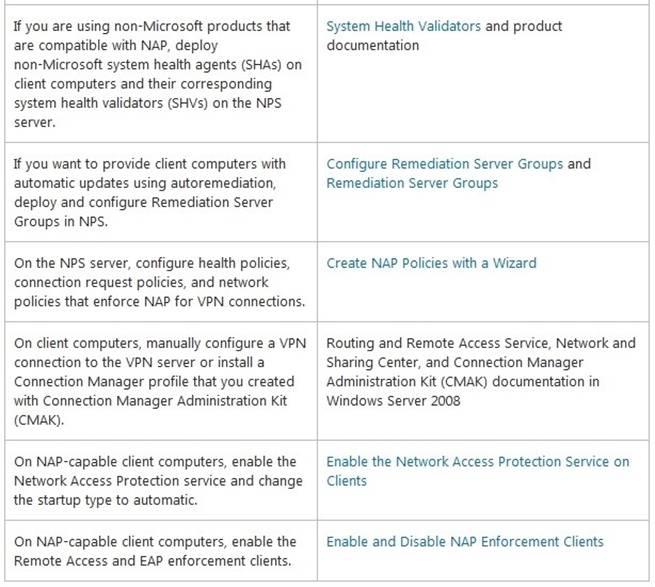Click the 'Groups in NPS.' text line
Image resolution: width=655 pixels, height=587 pixels.
click(x=61, y=221)
